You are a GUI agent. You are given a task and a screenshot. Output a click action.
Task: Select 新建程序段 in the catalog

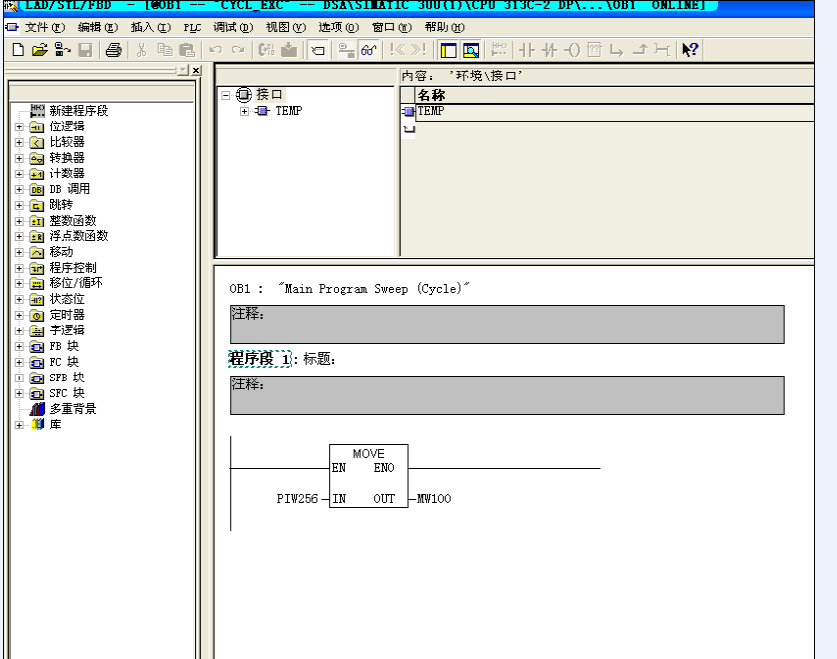click(x=78, y=111)
